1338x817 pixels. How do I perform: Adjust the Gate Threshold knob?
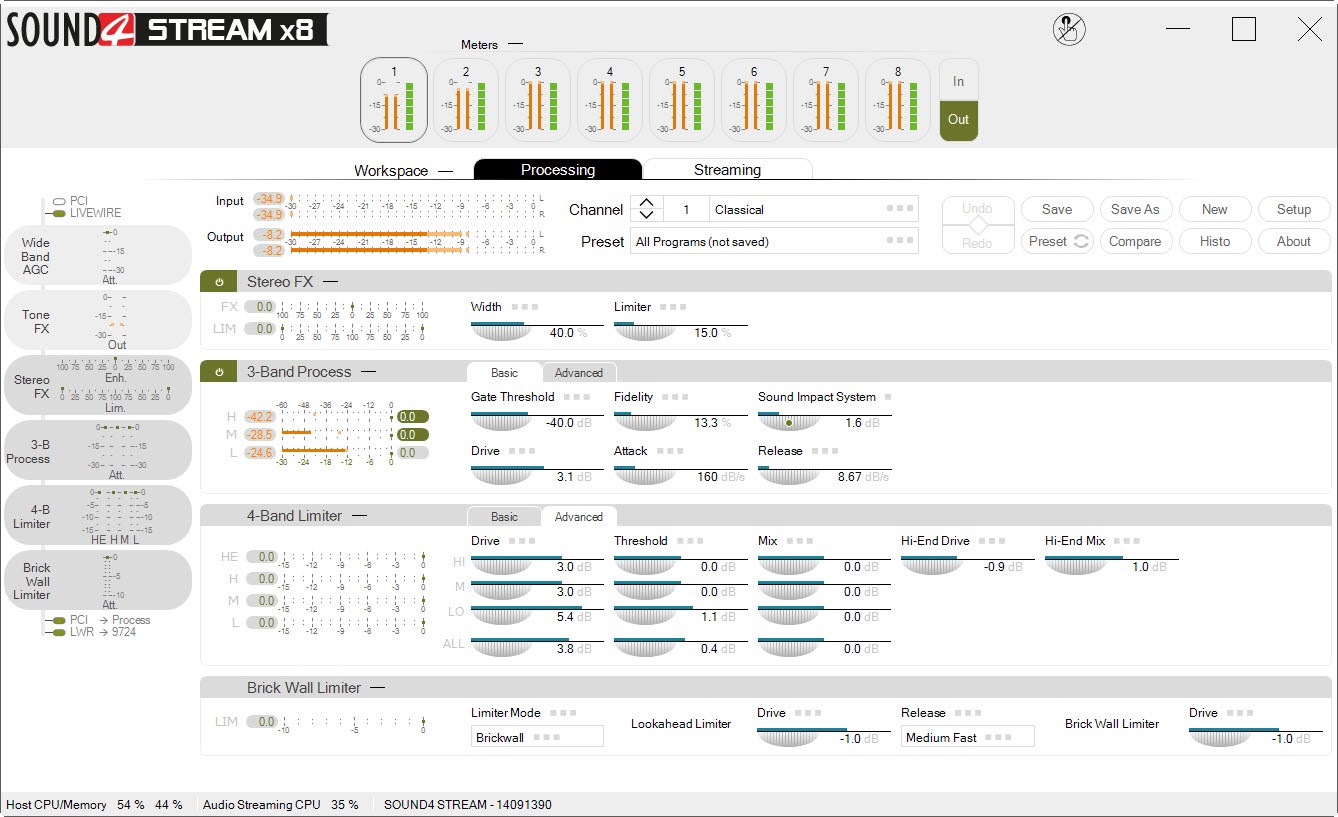coord(501,422)
